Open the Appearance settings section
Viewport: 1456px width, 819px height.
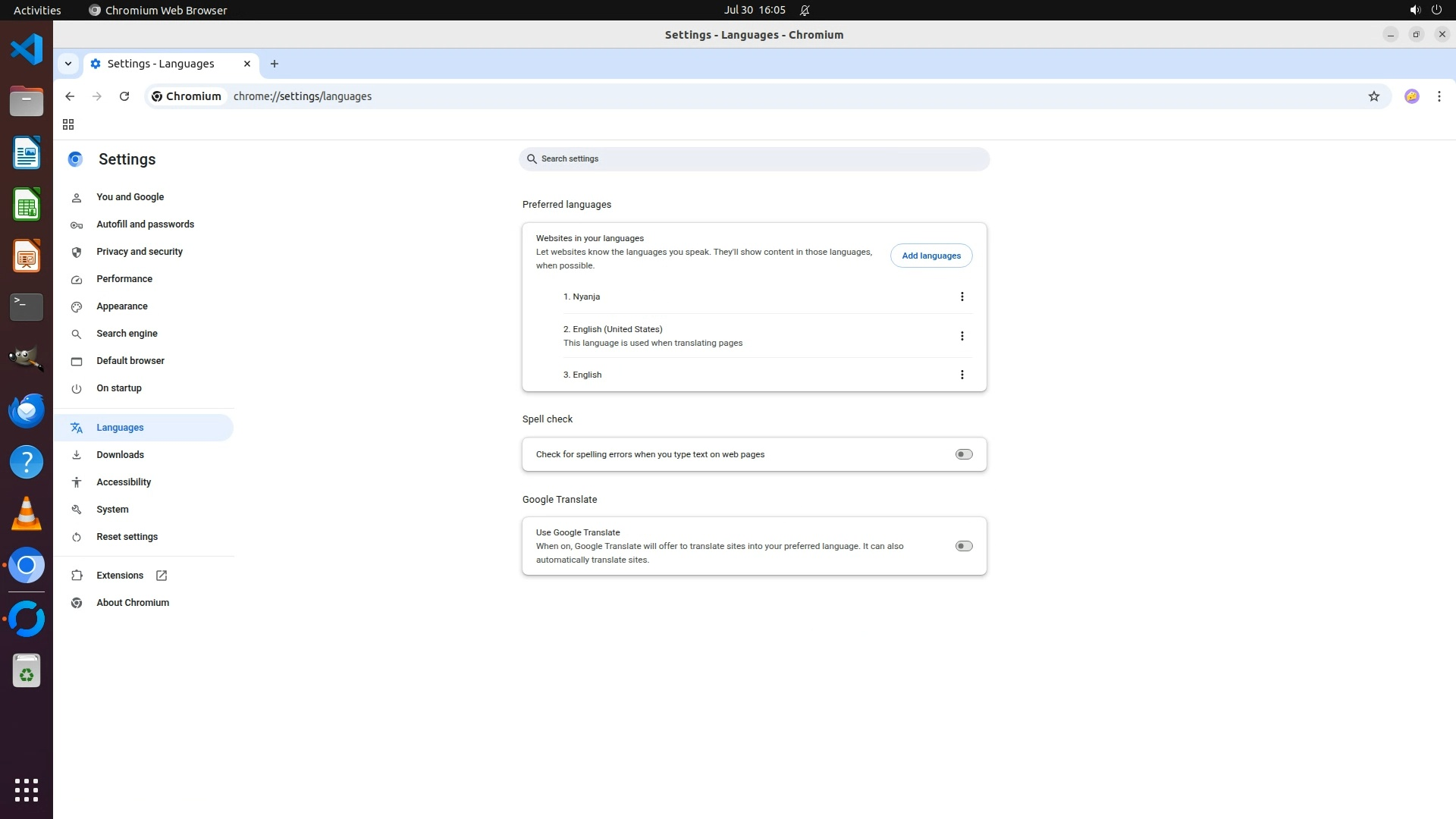(x=122, y=306)
